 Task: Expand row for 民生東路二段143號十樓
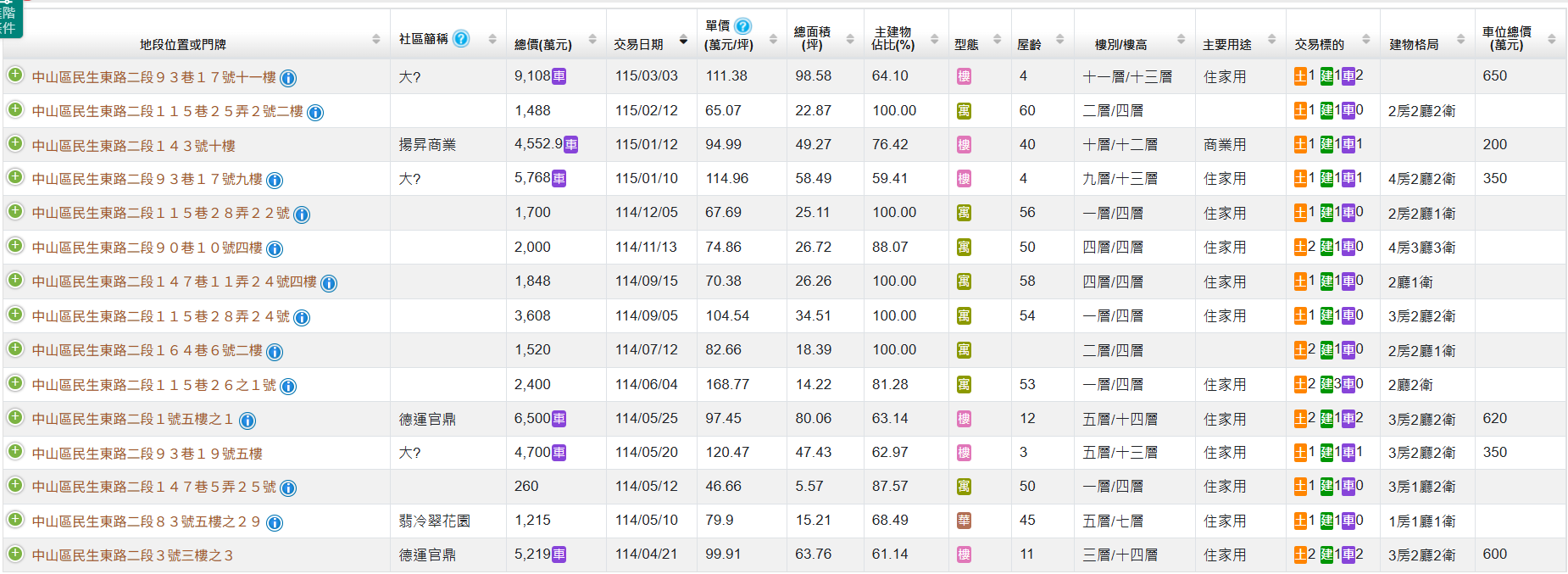pyautogui.click(x=15, y=143)
